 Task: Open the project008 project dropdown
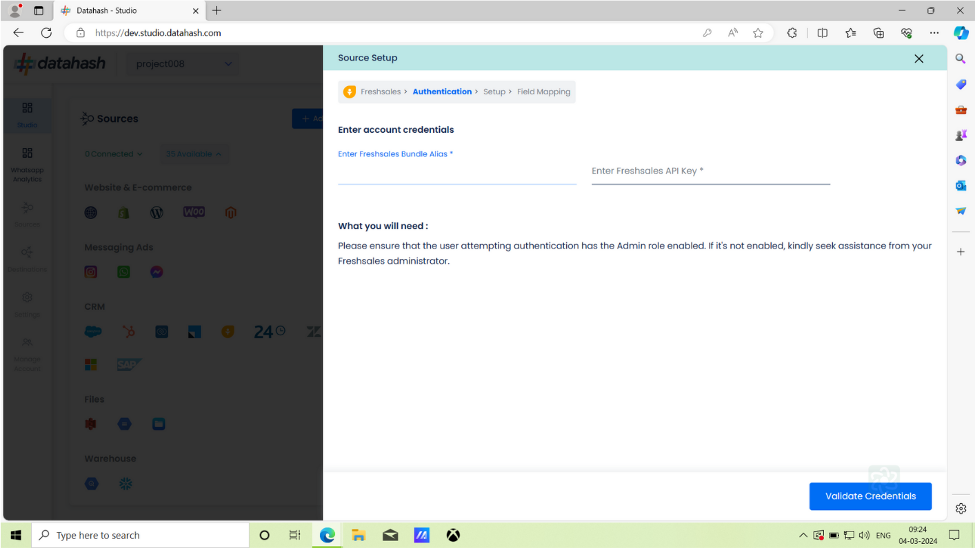pos(183,64)
